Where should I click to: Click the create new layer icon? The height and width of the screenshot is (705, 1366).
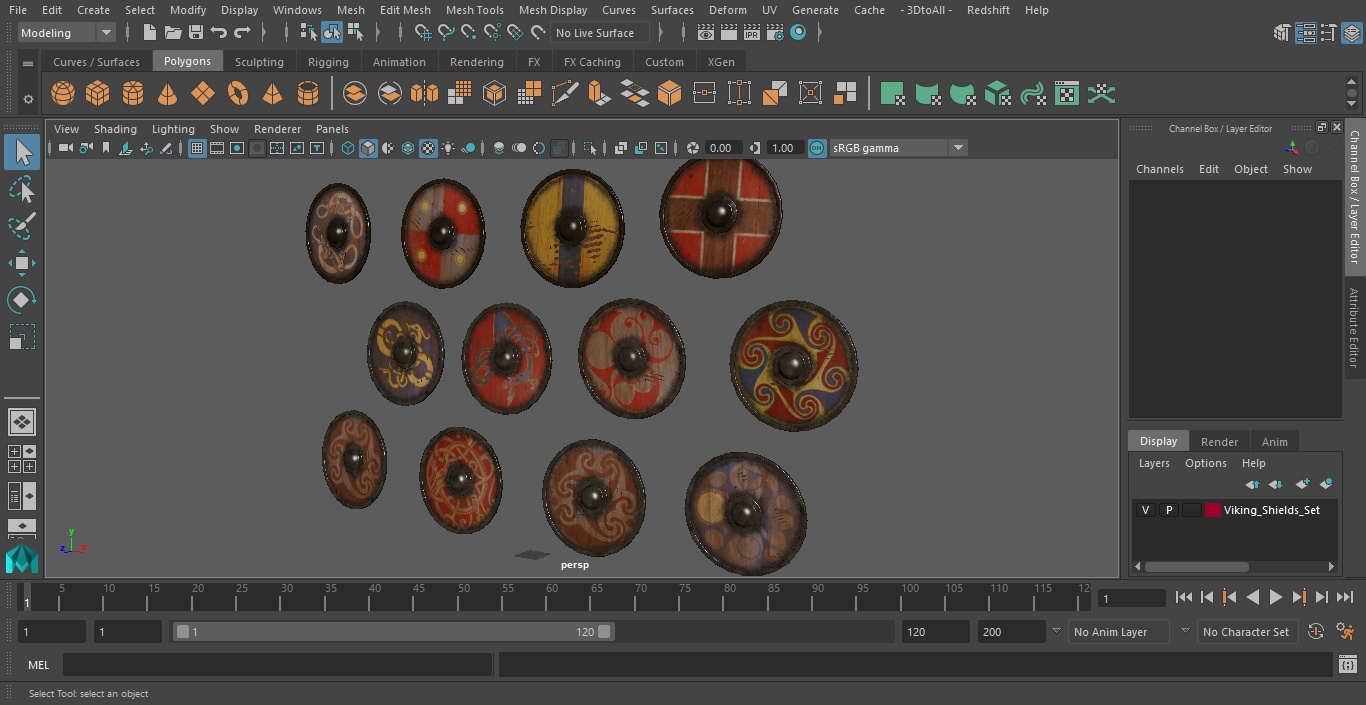(x=1302, y=484)
